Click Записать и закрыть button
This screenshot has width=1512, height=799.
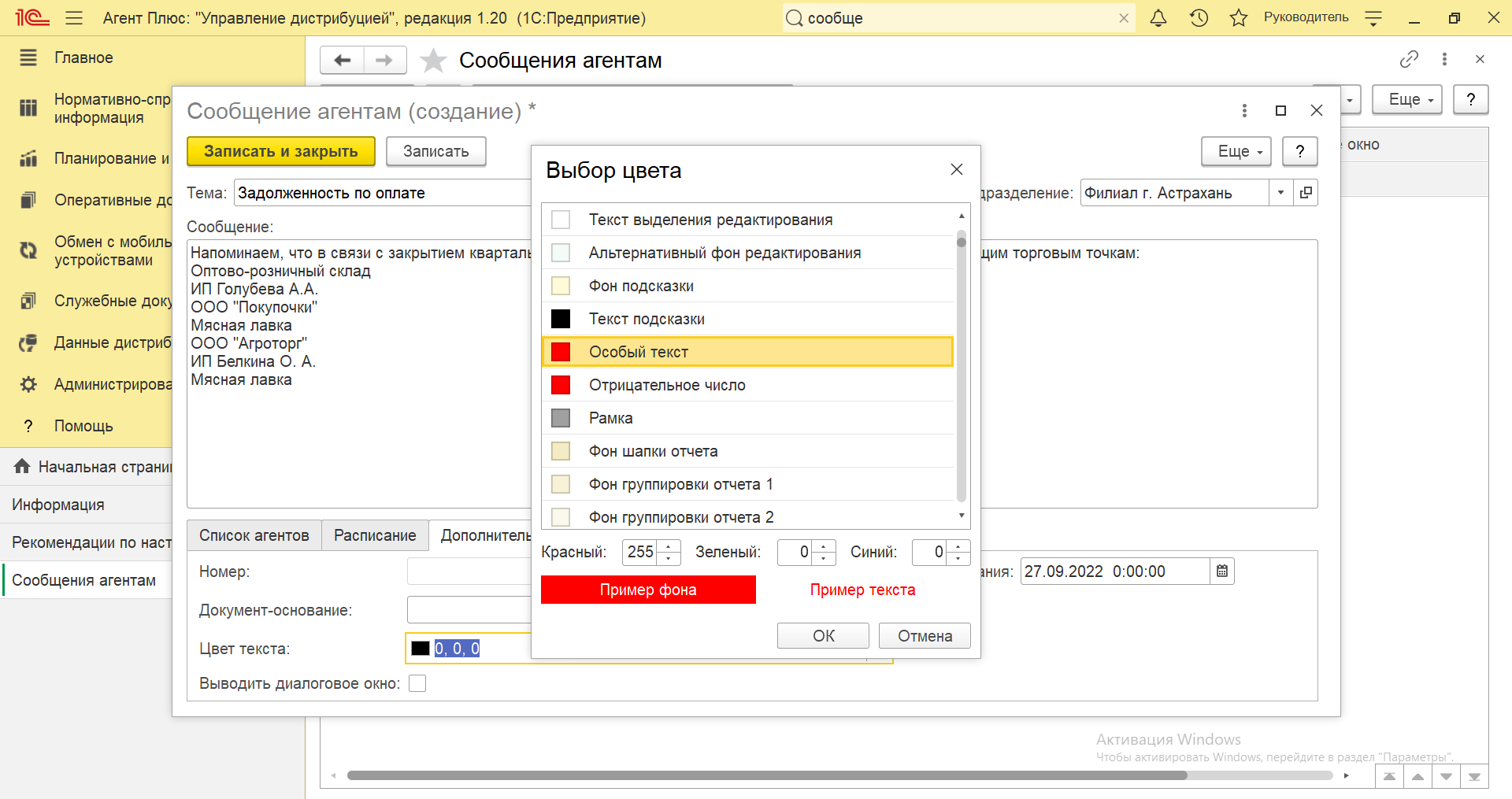coord(281,151)
